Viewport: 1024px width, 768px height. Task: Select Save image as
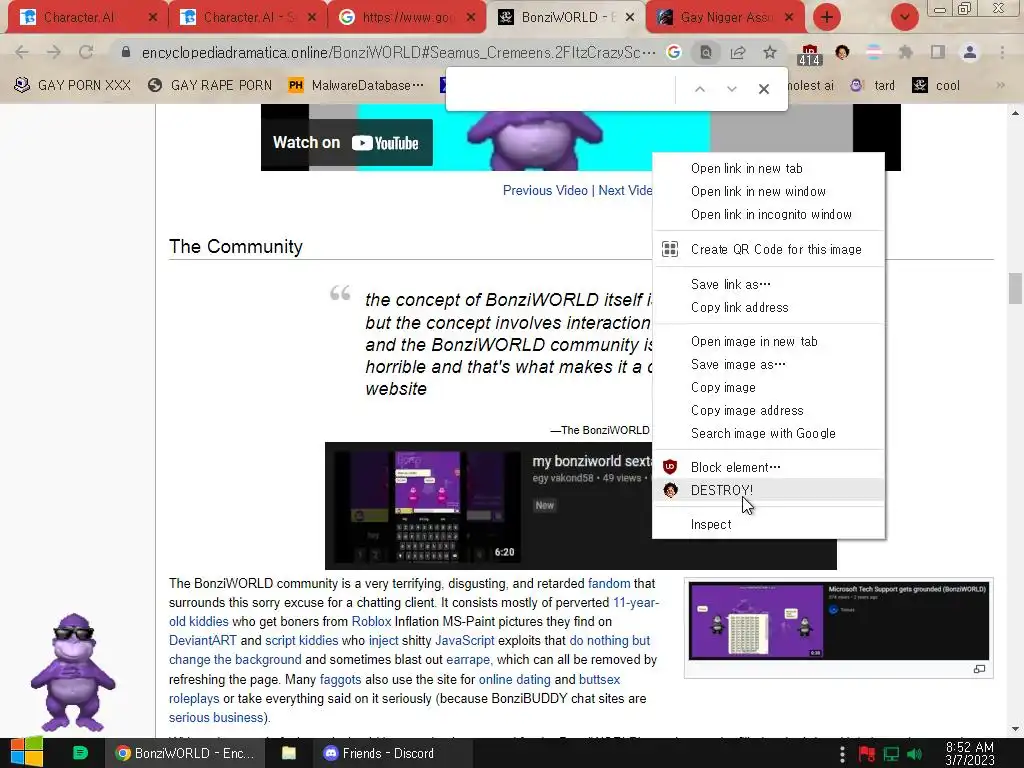pyautogui.click(x=769, y=364)
